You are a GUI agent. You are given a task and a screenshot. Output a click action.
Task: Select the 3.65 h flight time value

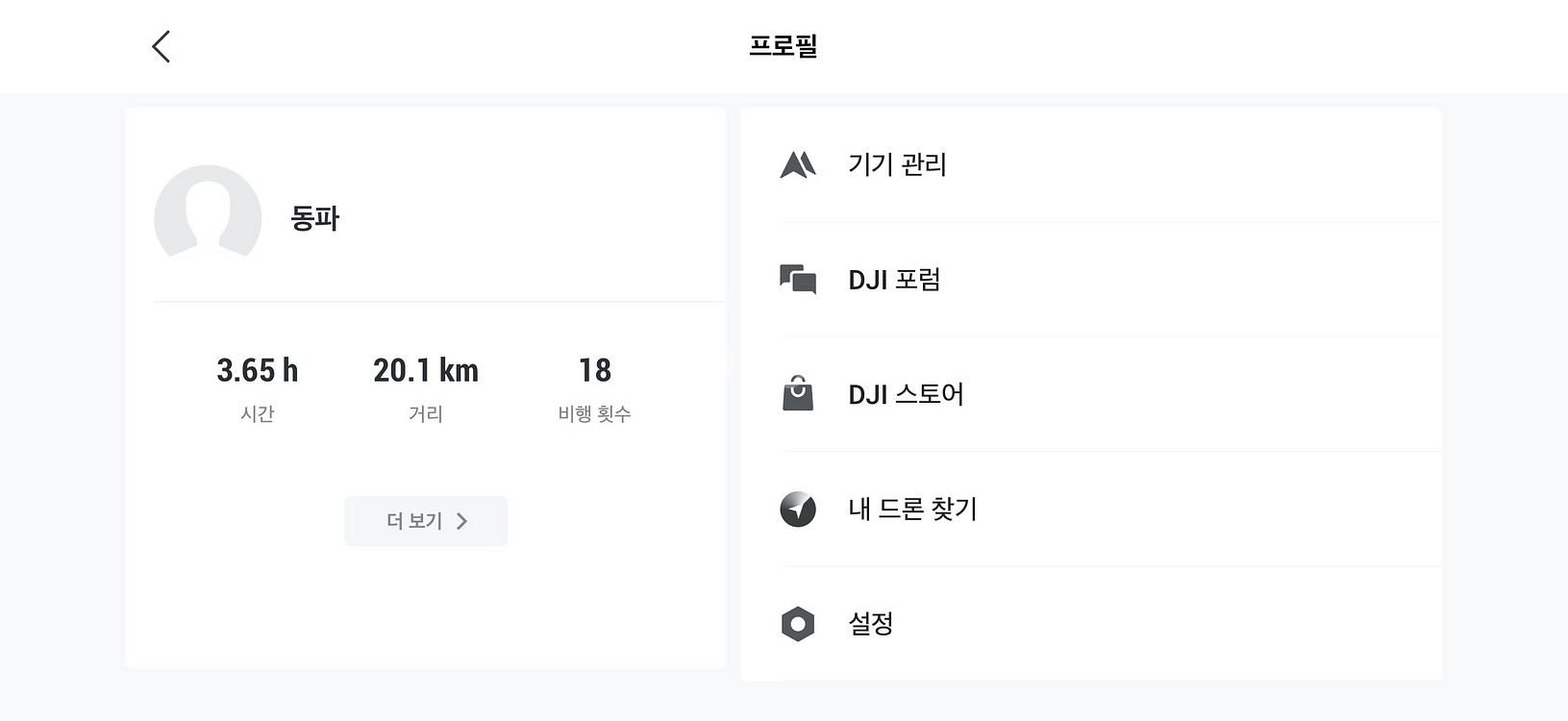tap(258, 370)
